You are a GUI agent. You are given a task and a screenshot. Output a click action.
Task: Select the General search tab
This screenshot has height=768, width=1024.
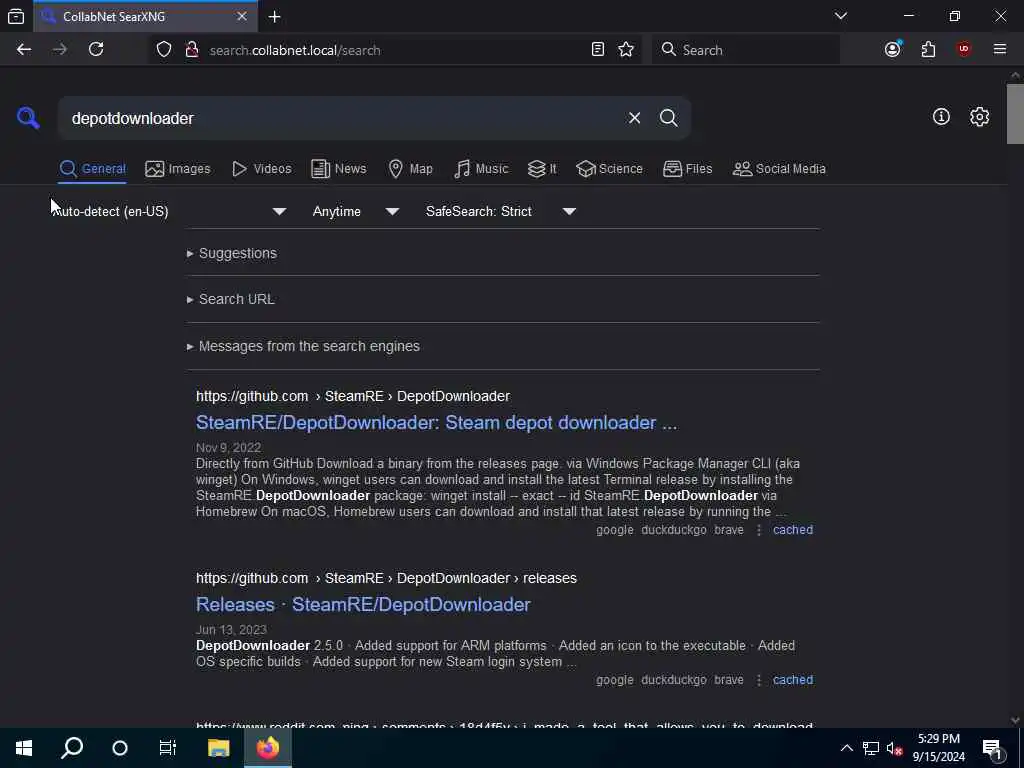tap(93, 168)
